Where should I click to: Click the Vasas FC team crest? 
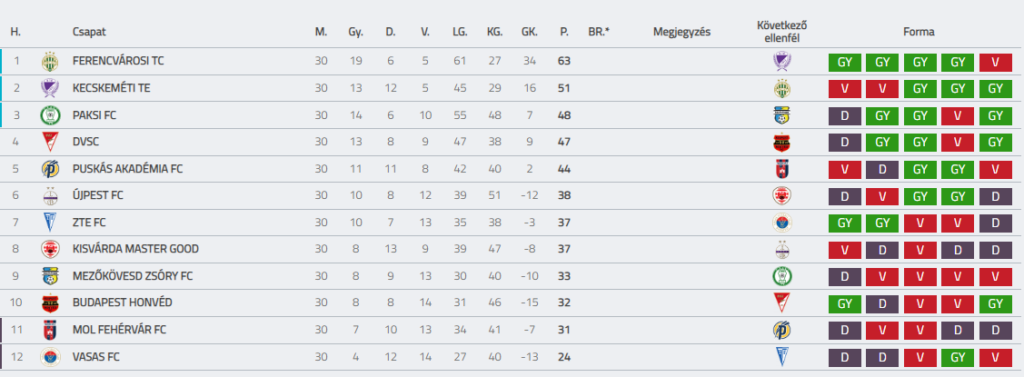(50, 357)
